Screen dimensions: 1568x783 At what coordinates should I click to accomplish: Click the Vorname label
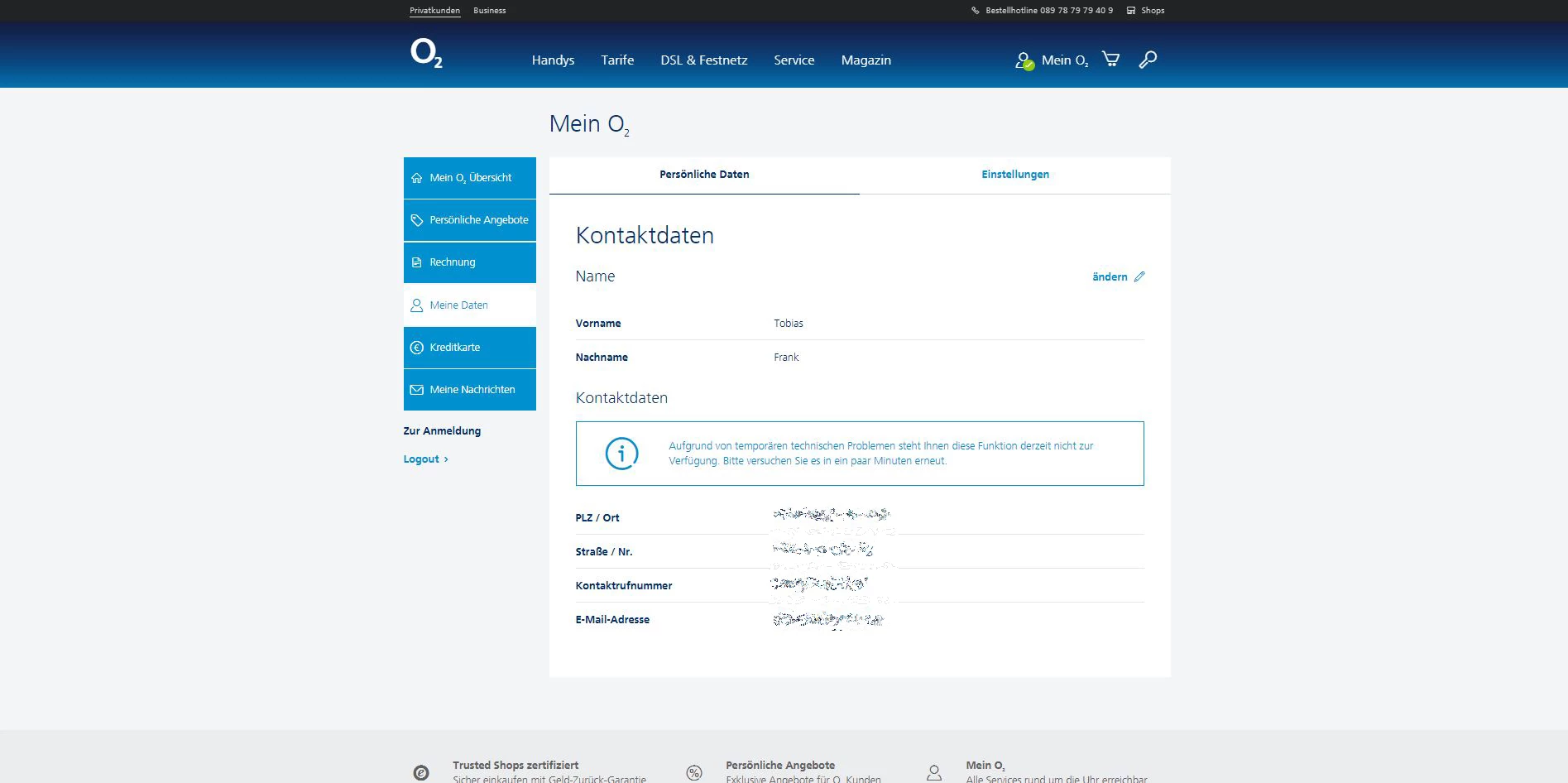coord(598,324)
